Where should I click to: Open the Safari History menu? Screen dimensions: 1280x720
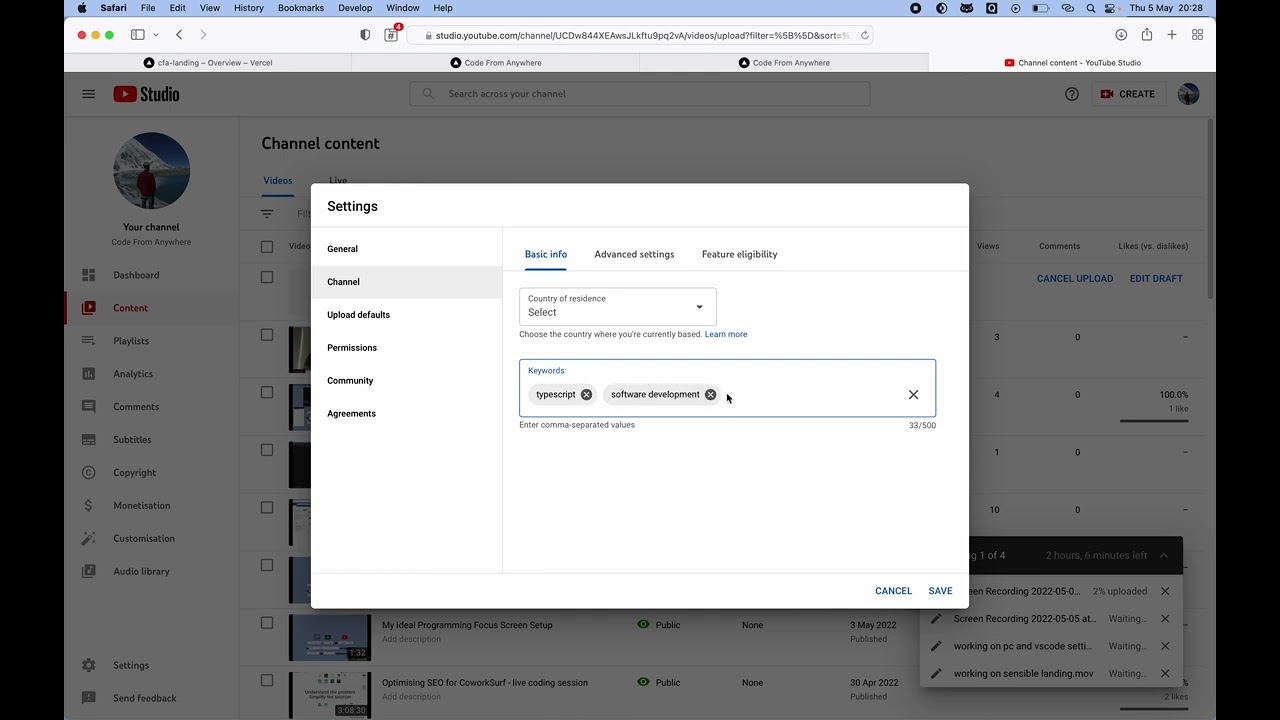point(249,8)
